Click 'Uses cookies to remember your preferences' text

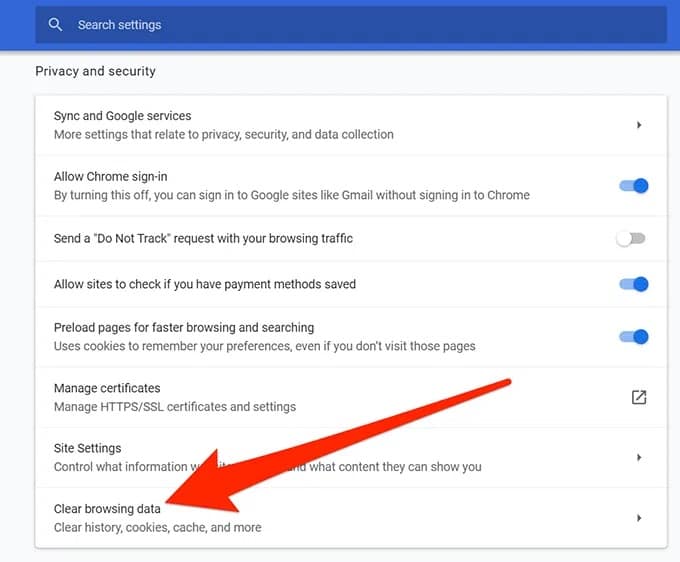tap(265, 346)
